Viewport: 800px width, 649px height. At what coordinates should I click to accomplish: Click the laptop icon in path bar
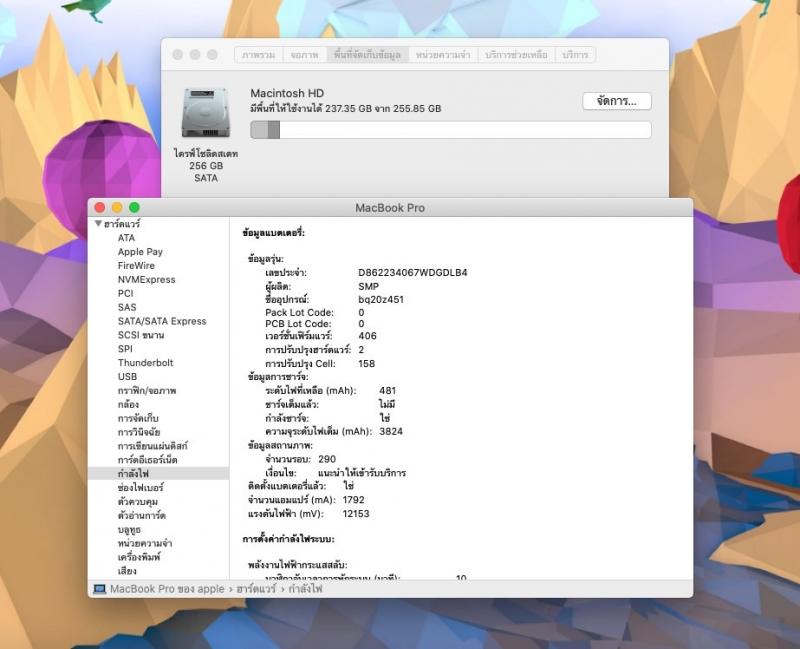click(100, 589)
